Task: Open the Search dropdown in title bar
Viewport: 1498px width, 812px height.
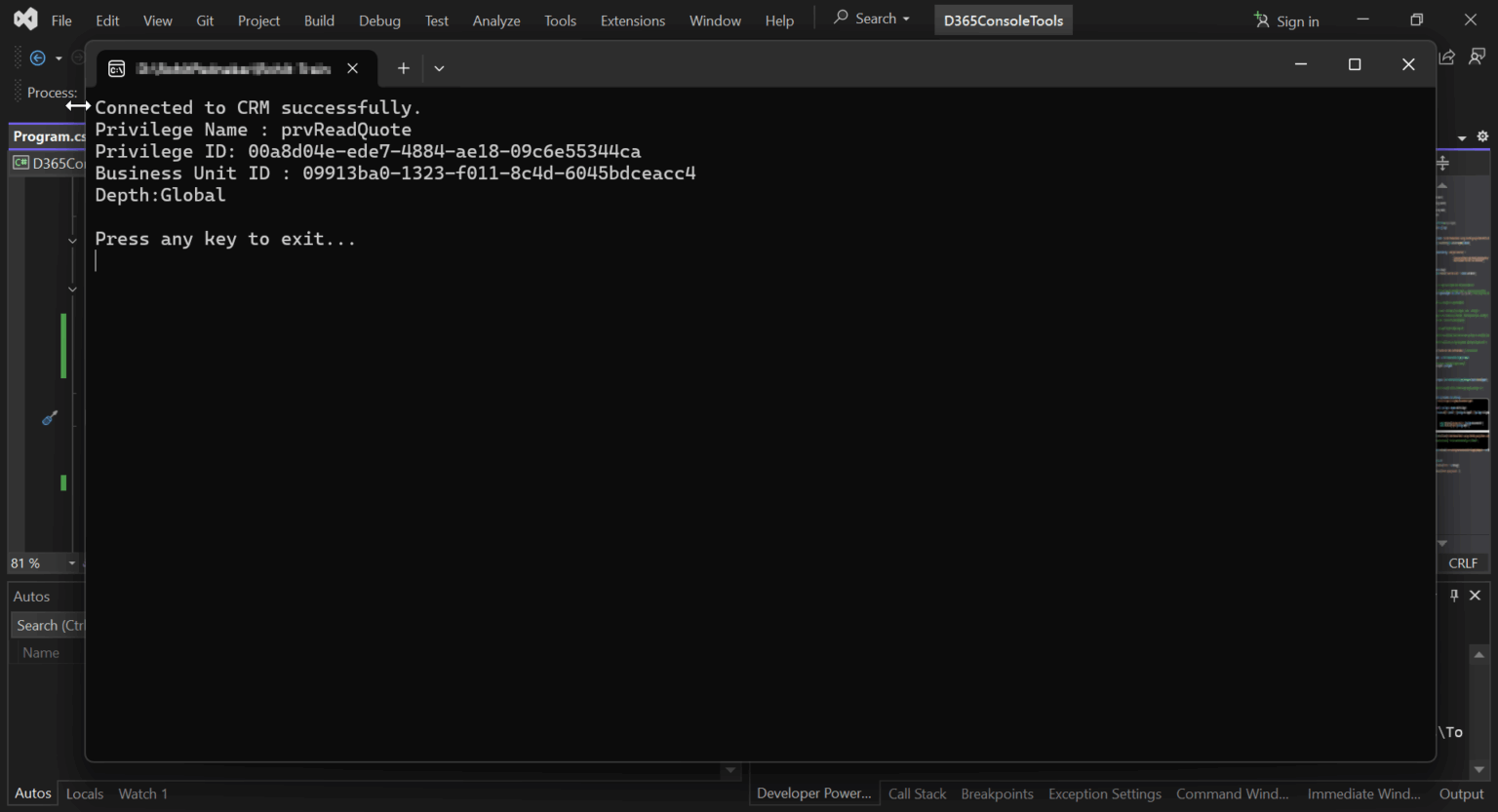Action: click(872, 19)
